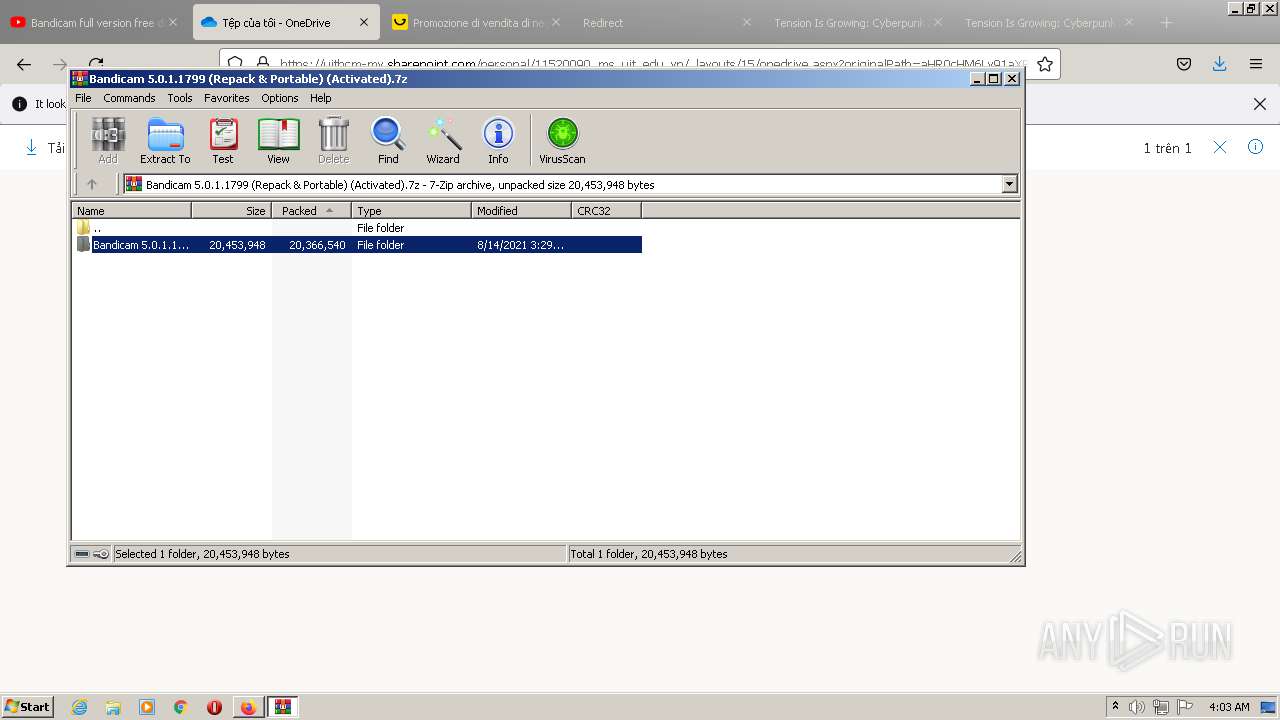
Task: Sort by the Modified column header
Action: [522, 211]
